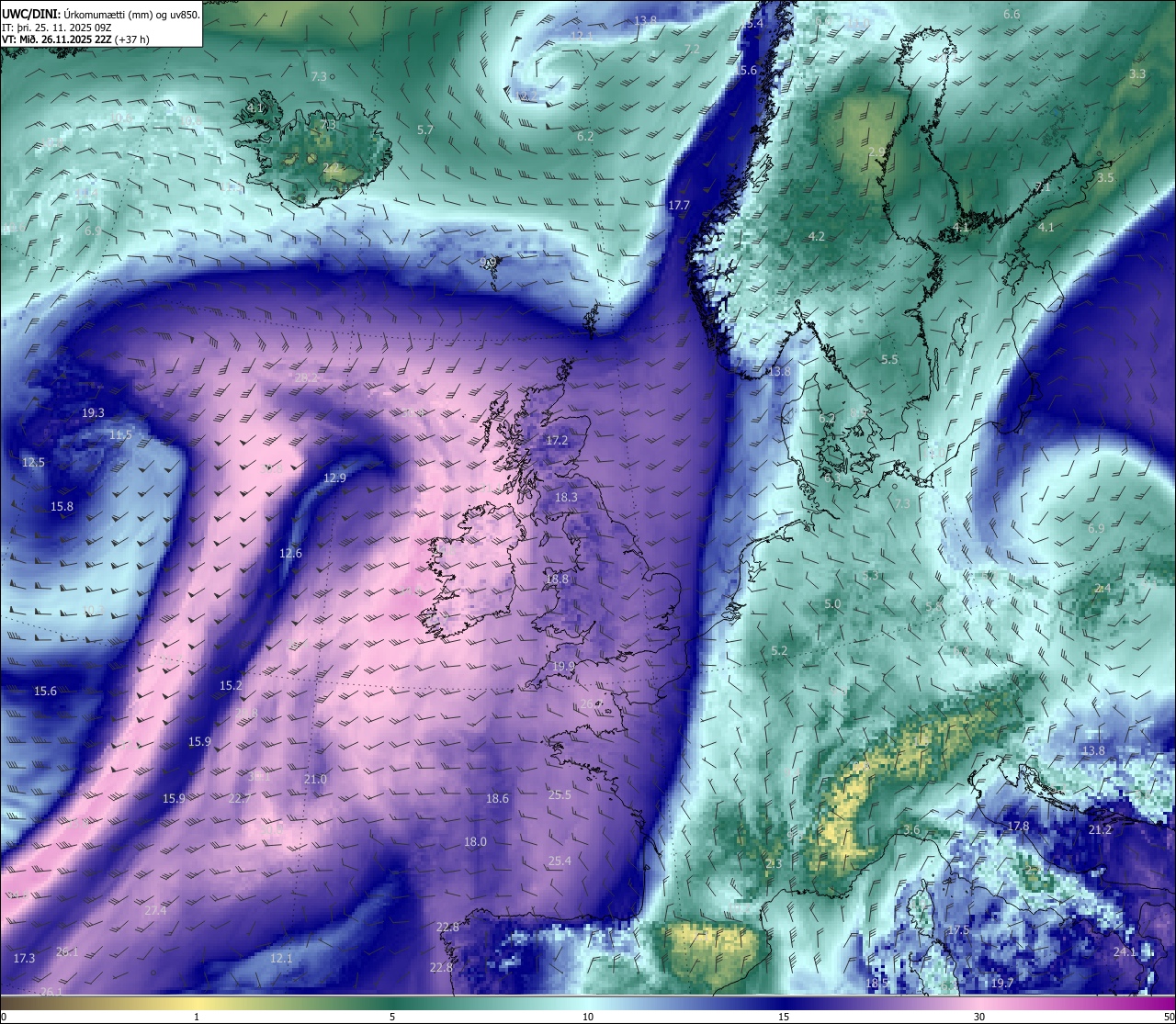Click the 19.9 value over southwest England
This screenshot has width=1176, height=1024.
pos(563,667)
